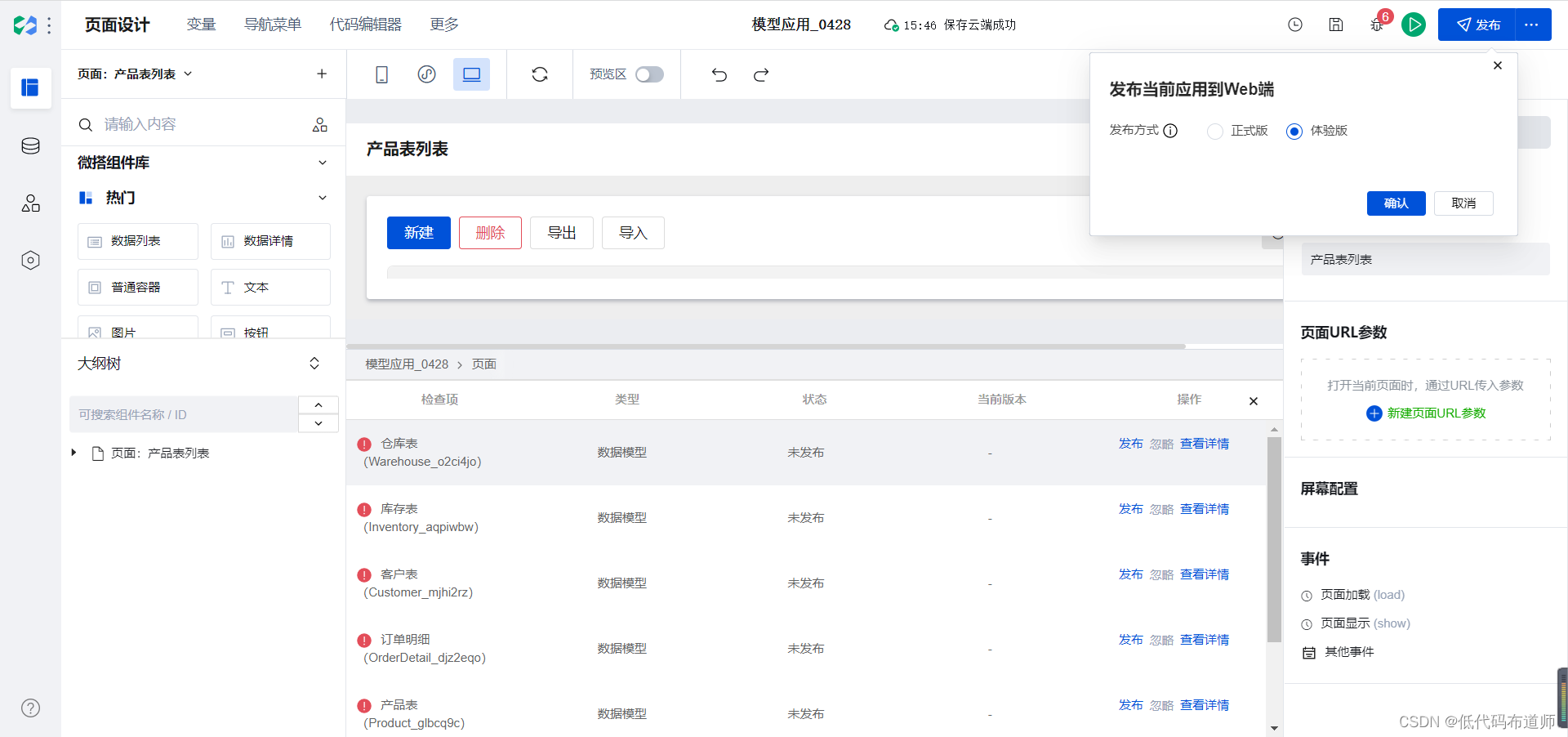Screen dimensions: 1568x737
Task: Click outline search up arrow
Action: [x=318, y=405]
